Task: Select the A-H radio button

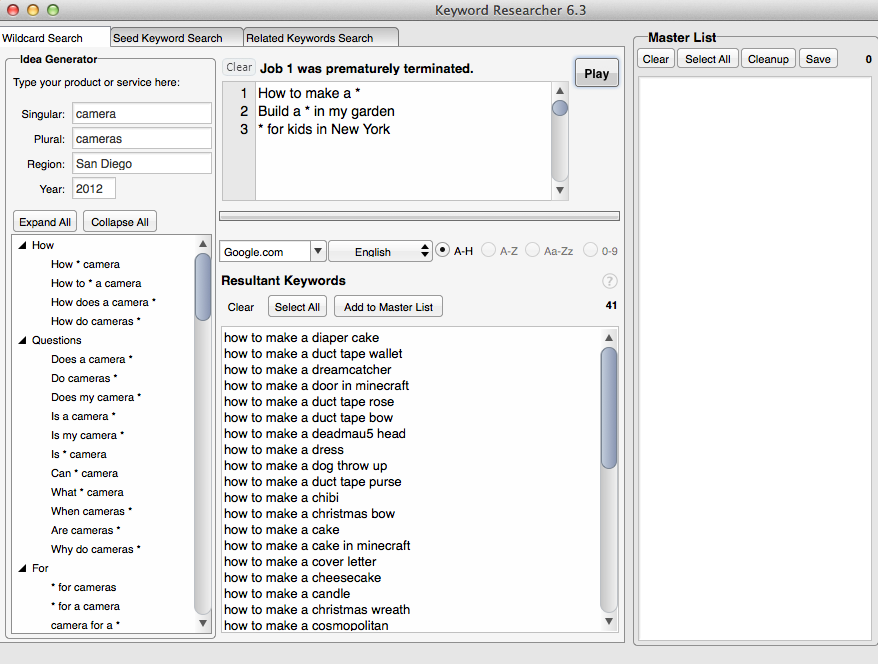Action: click(x=442, y=250)
